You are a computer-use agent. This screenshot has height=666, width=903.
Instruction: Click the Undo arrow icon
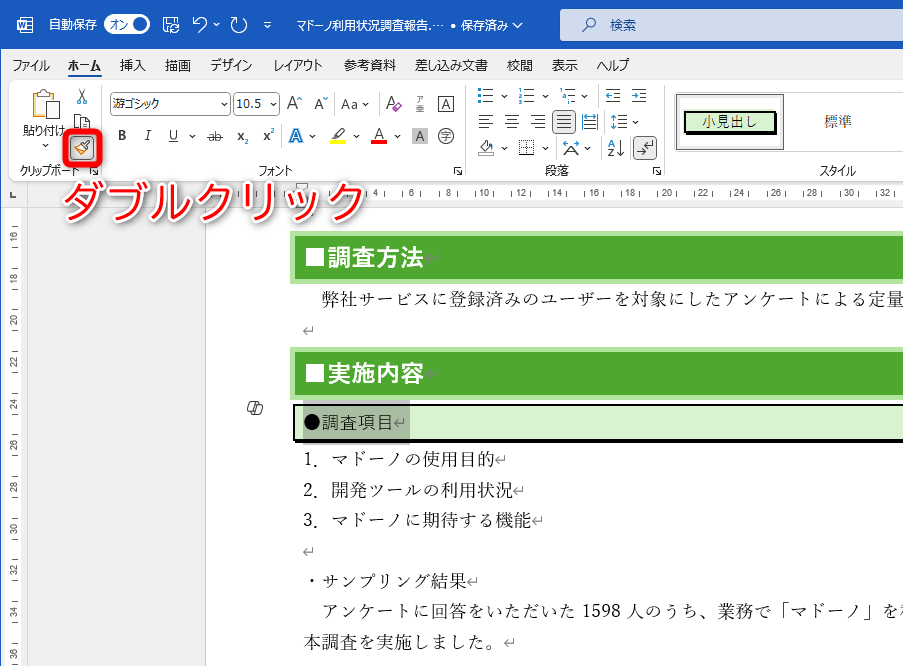click(197, 25)
